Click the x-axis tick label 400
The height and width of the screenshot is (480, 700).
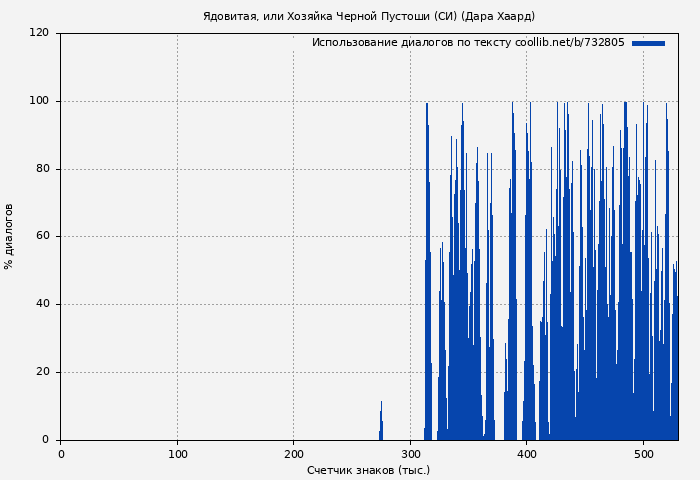[x=526, y=453]
